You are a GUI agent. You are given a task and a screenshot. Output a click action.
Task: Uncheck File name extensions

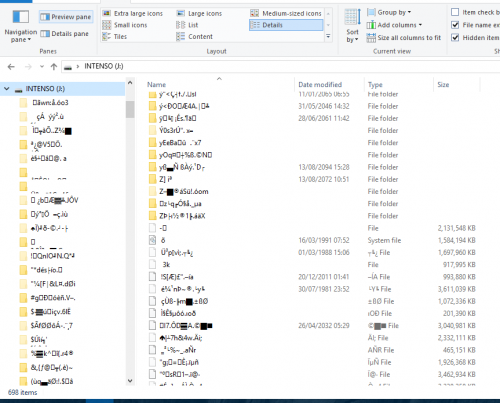pyautogui.click(x=455, y=25)
